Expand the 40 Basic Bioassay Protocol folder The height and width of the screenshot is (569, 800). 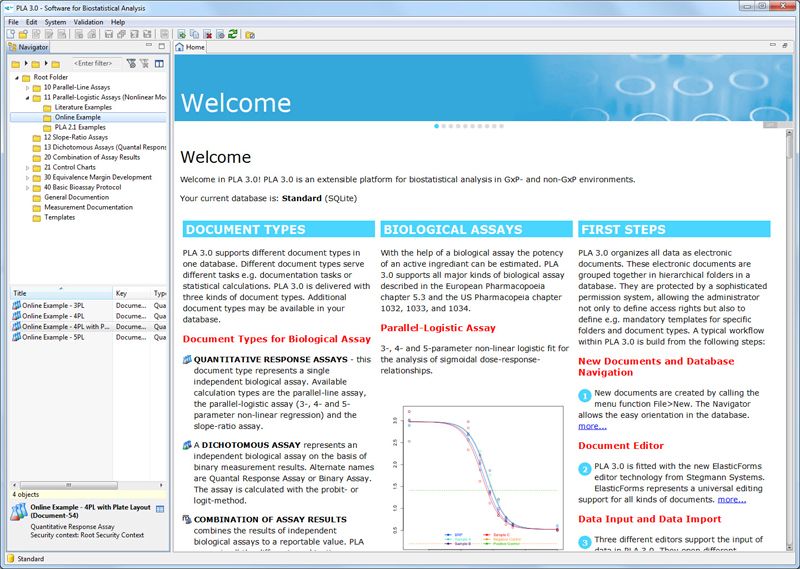click(x=28, y=188)
